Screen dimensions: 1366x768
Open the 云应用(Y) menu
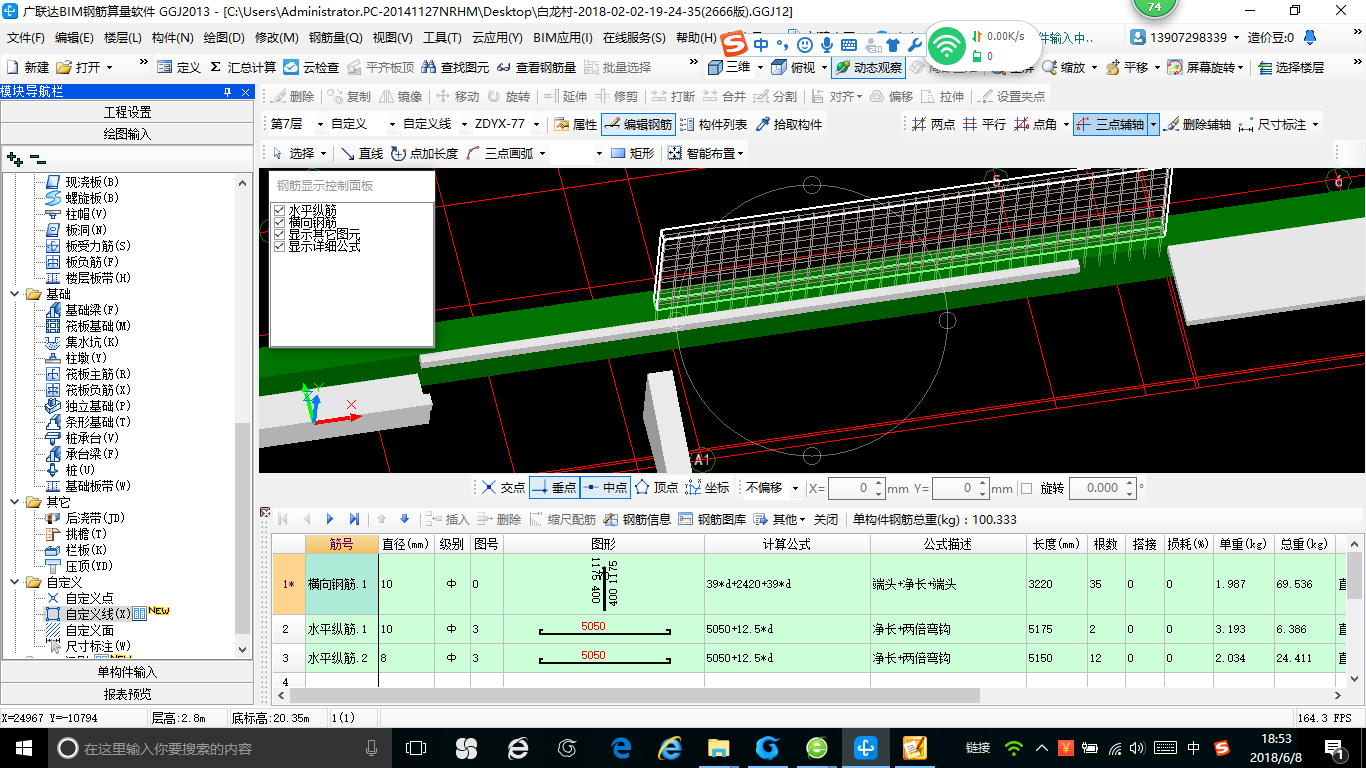click(x=497, y=38)
